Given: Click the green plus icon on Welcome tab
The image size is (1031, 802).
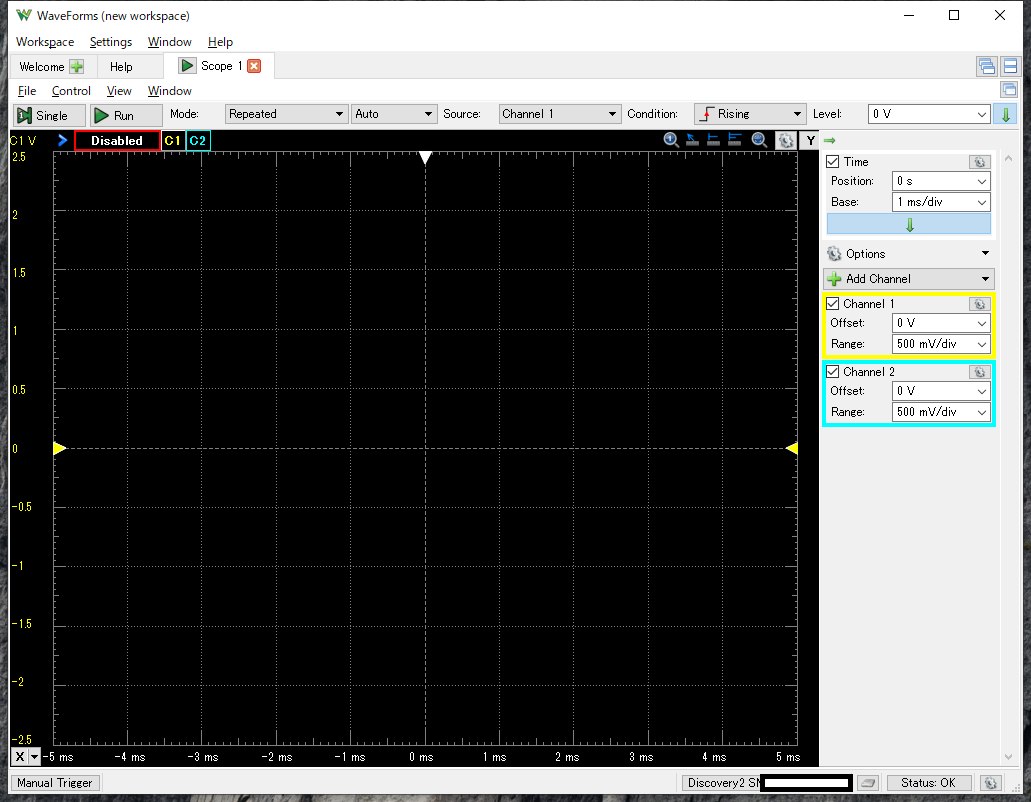Looking at the screenshot, I should pos(77,66).
